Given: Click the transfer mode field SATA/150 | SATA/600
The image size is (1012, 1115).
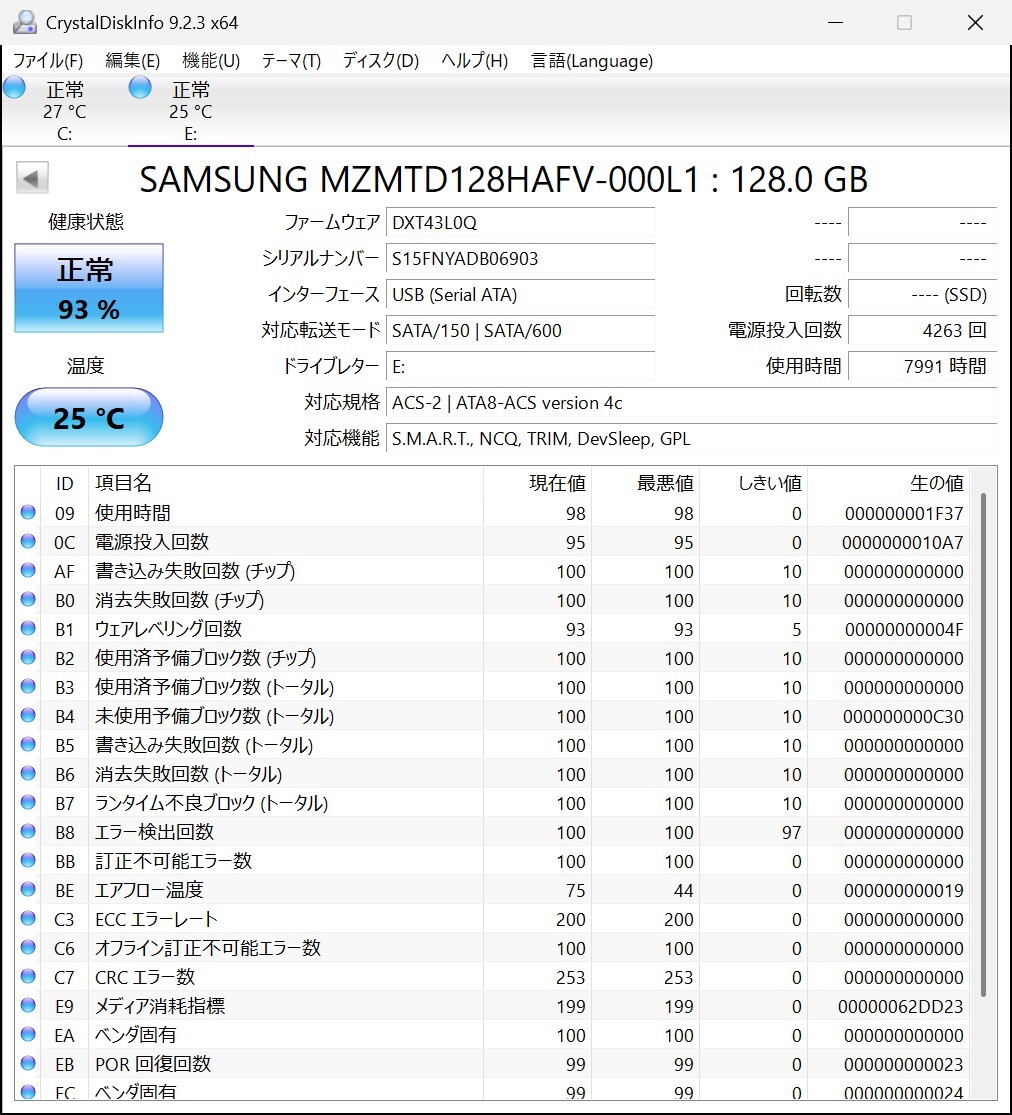Looking at the screenshot, I should click(521, 330).
